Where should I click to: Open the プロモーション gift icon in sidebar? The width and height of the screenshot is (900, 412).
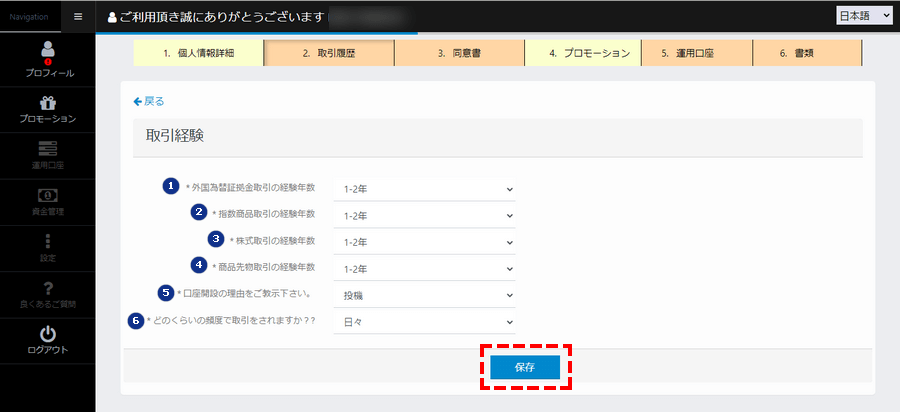point(48,103)
